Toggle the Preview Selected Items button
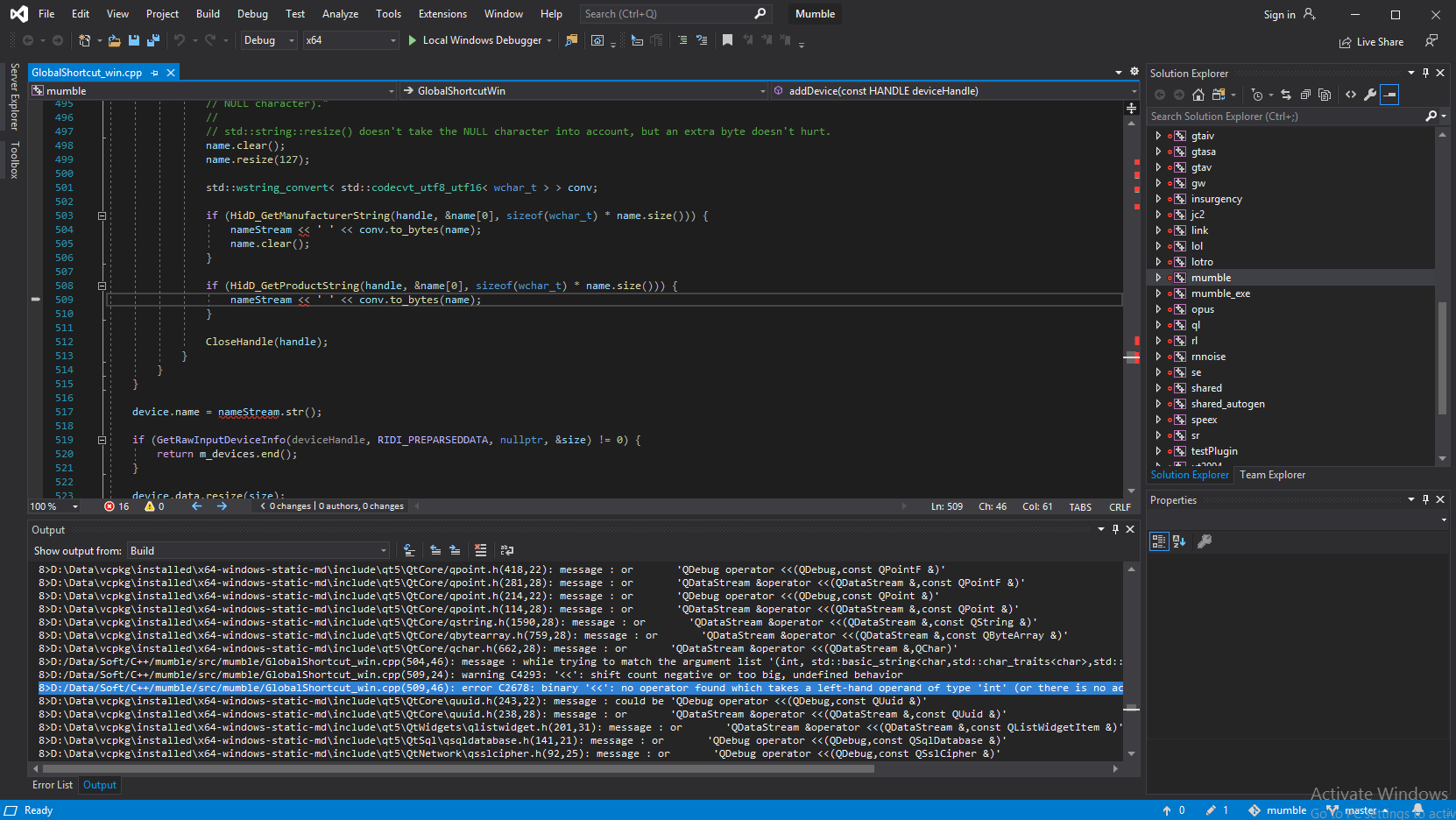The image size is (1456, 820). click(1389, 95)
